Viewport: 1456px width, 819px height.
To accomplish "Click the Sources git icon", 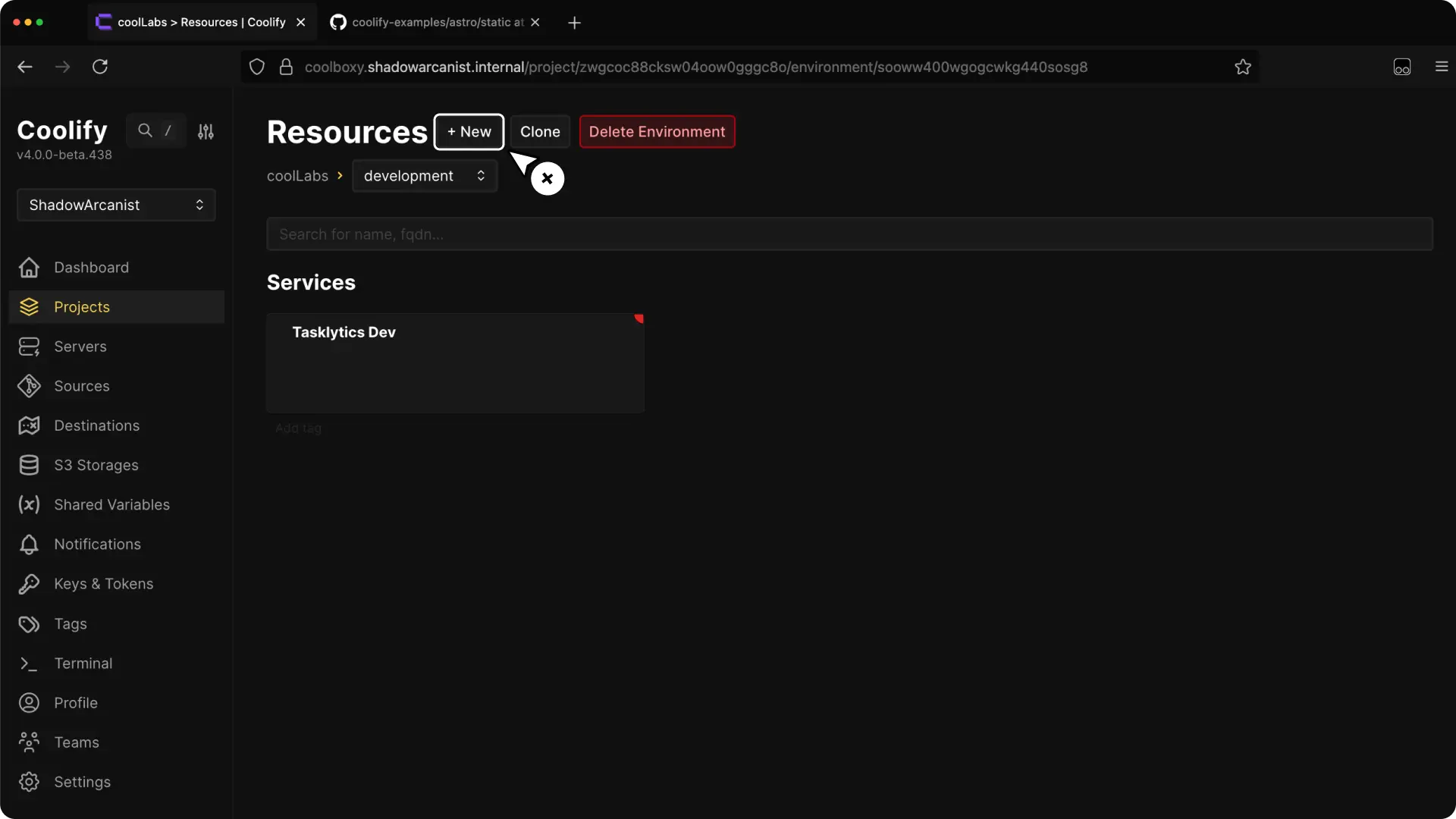I will [x=29, y=386].
